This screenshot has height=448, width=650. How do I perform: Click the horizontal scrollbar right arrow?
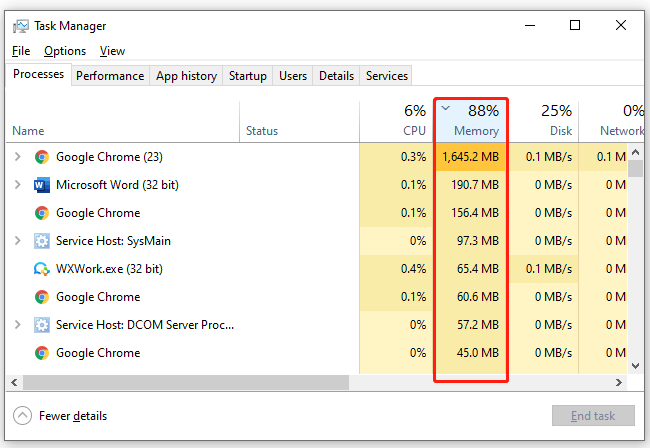(x=619, y=382)
